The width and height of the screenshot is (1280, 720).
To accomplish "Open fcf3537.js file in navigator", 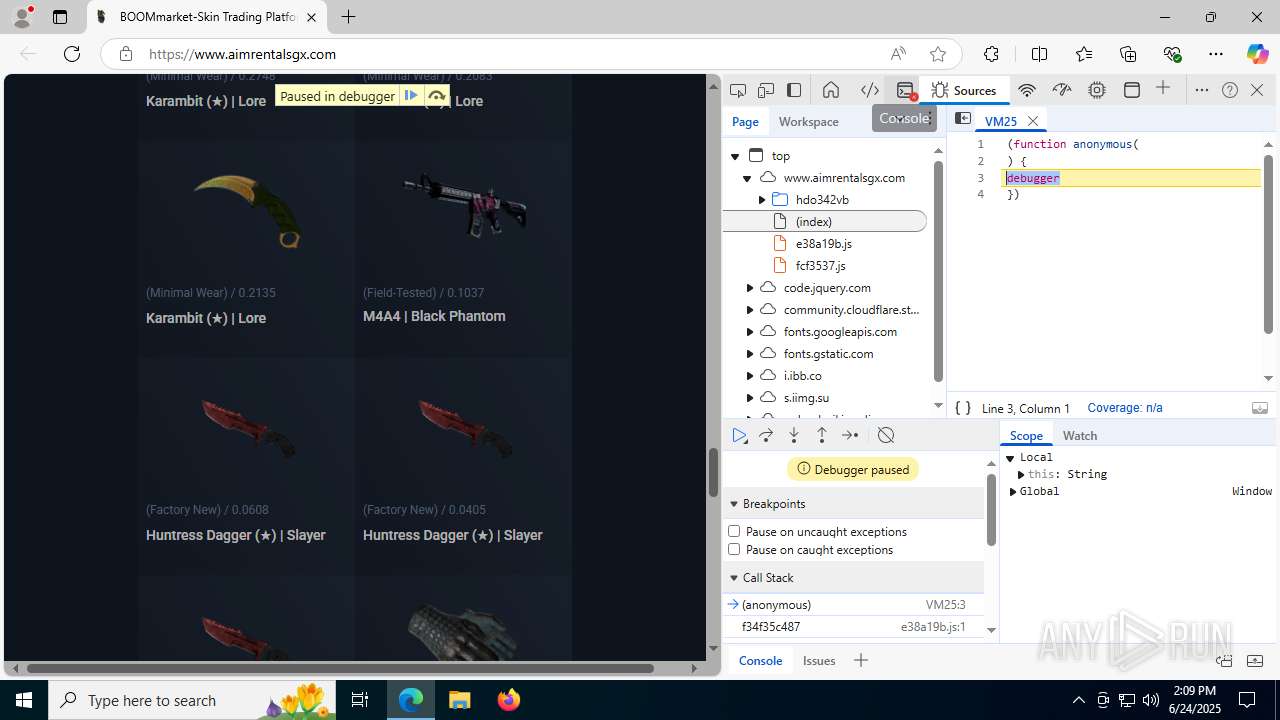I will pyautogui.click(x=821, y=266).
